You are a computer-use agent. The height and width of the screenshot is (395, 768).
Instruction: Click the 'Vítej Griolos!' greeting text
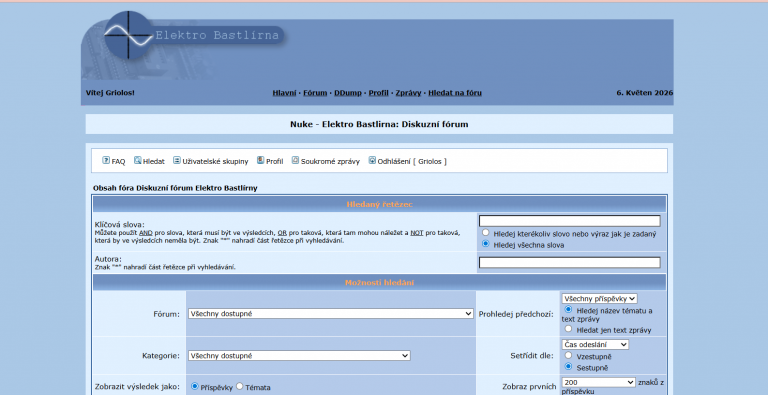[110, 93]
